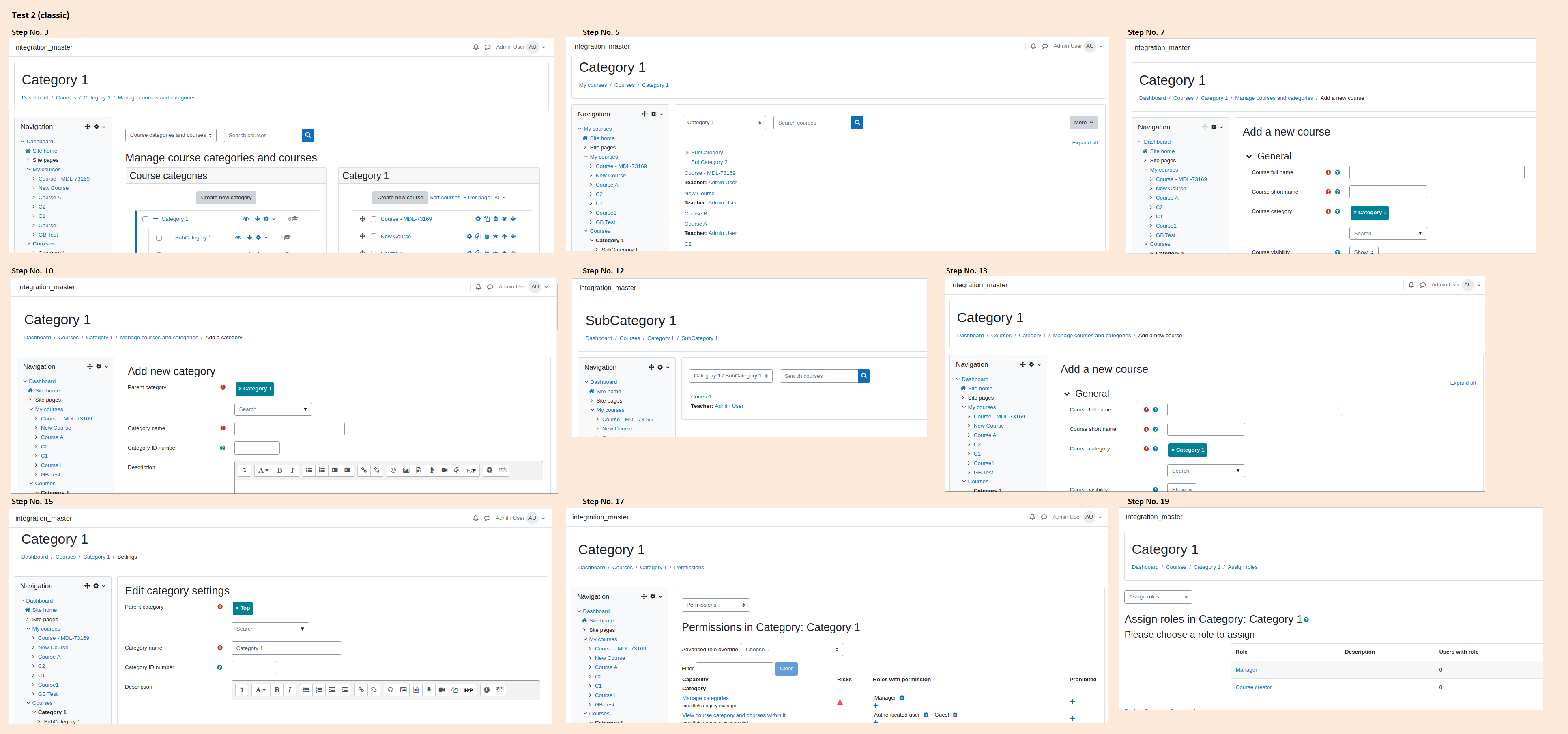
Task: Click help icon next to Category ID number, Step 10
Action: pyautogui.click(x=222, y=448)
